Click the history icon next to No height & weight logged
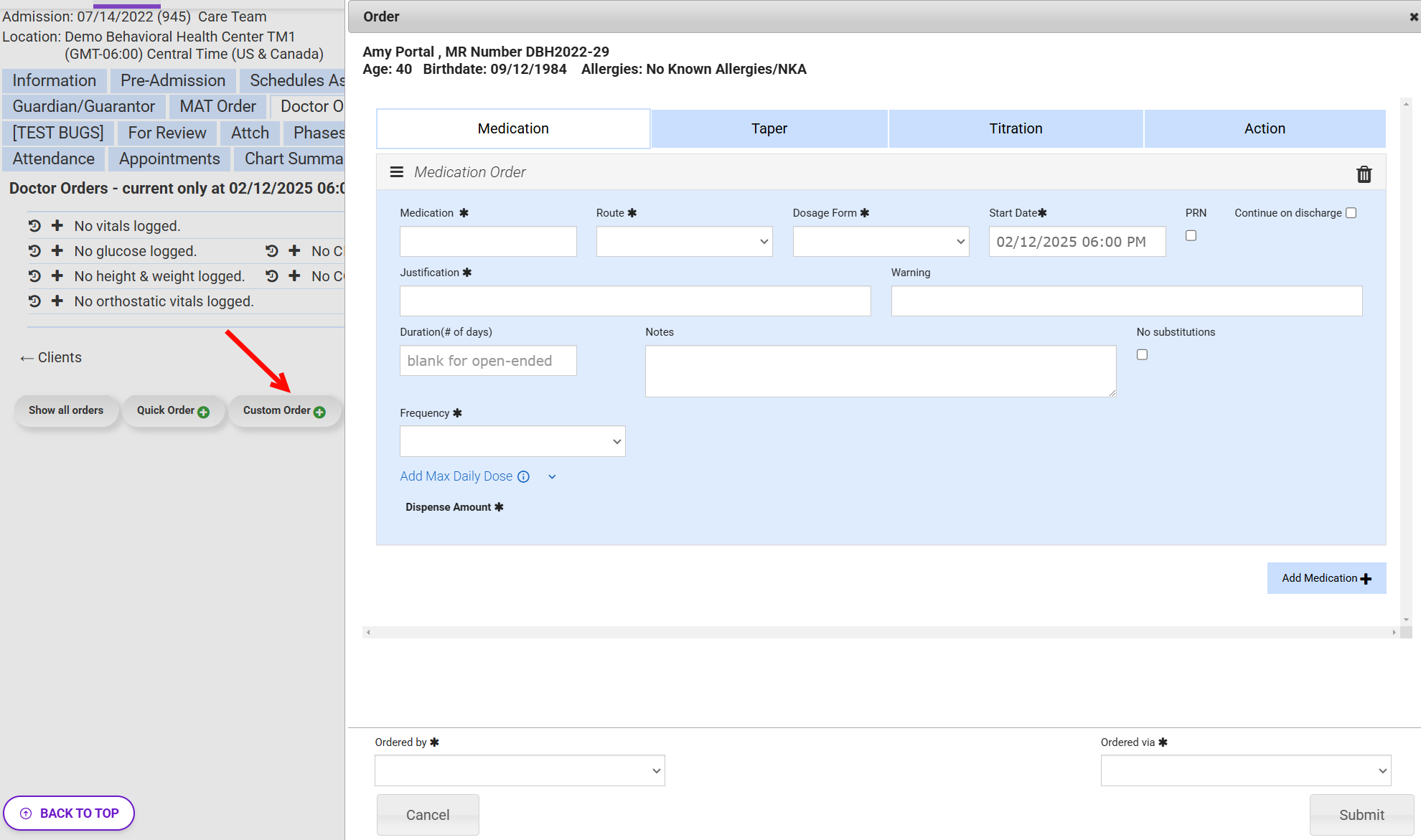The width and height of the screenshot is (1421, 840). tap(34, 276)
